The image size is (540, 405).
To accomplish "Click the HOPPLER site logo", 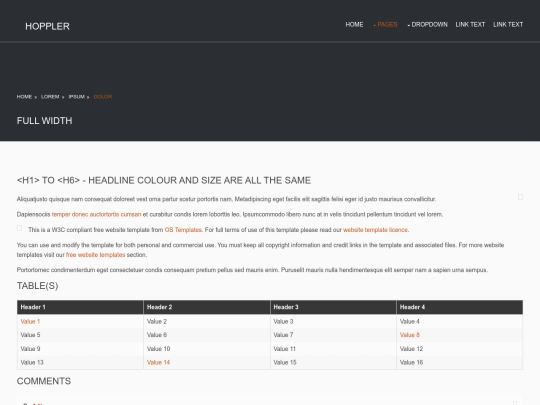I will (x=47, y=26).
